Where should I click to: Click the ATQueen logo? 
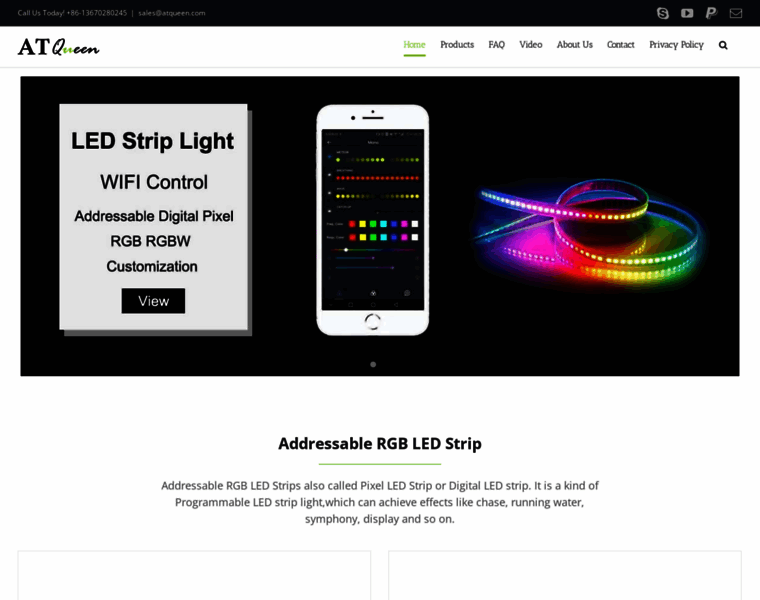click(x=59, y=47)
